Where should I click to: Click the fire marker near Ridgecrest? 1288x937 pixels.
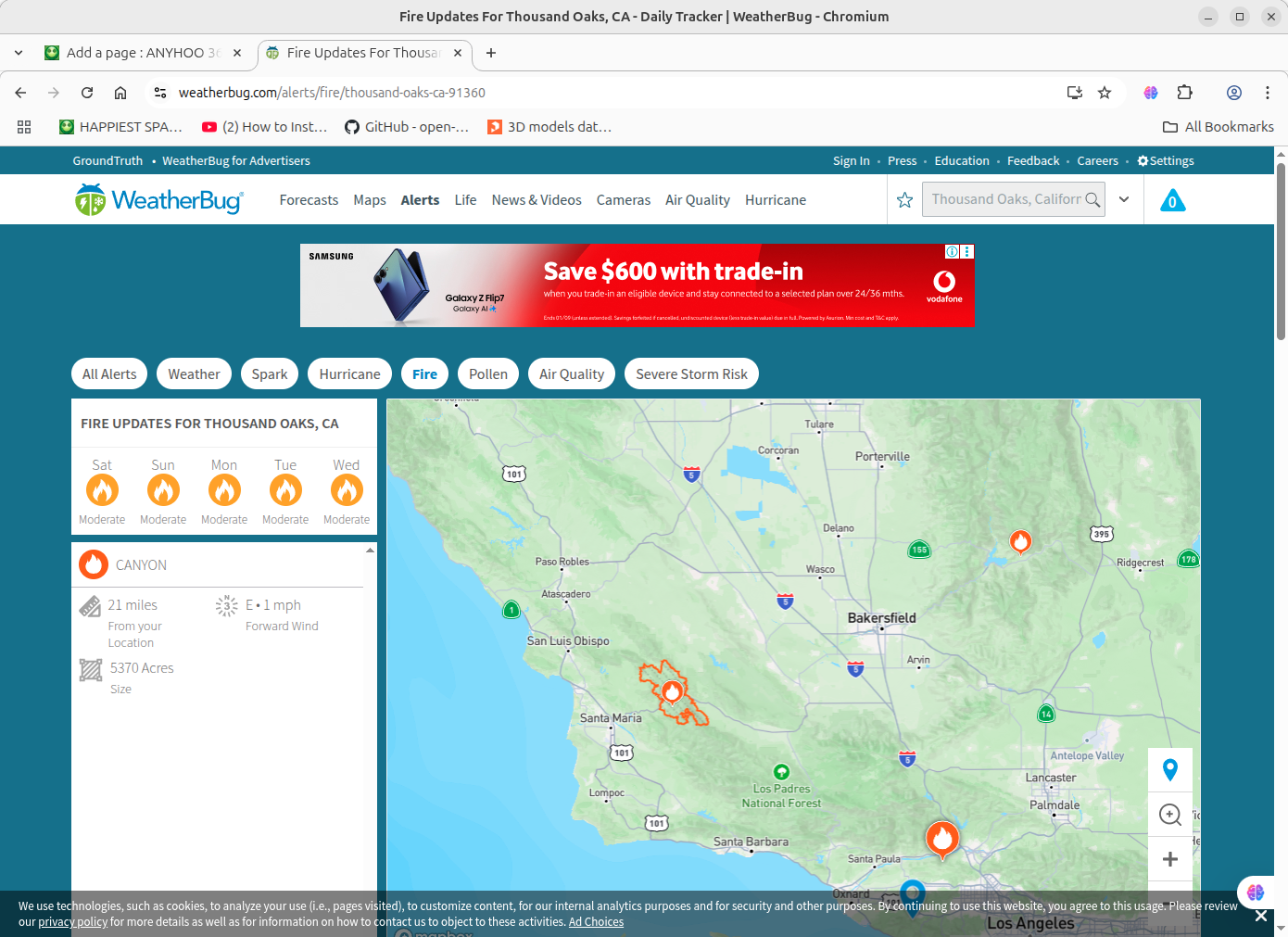point(1020,540)
